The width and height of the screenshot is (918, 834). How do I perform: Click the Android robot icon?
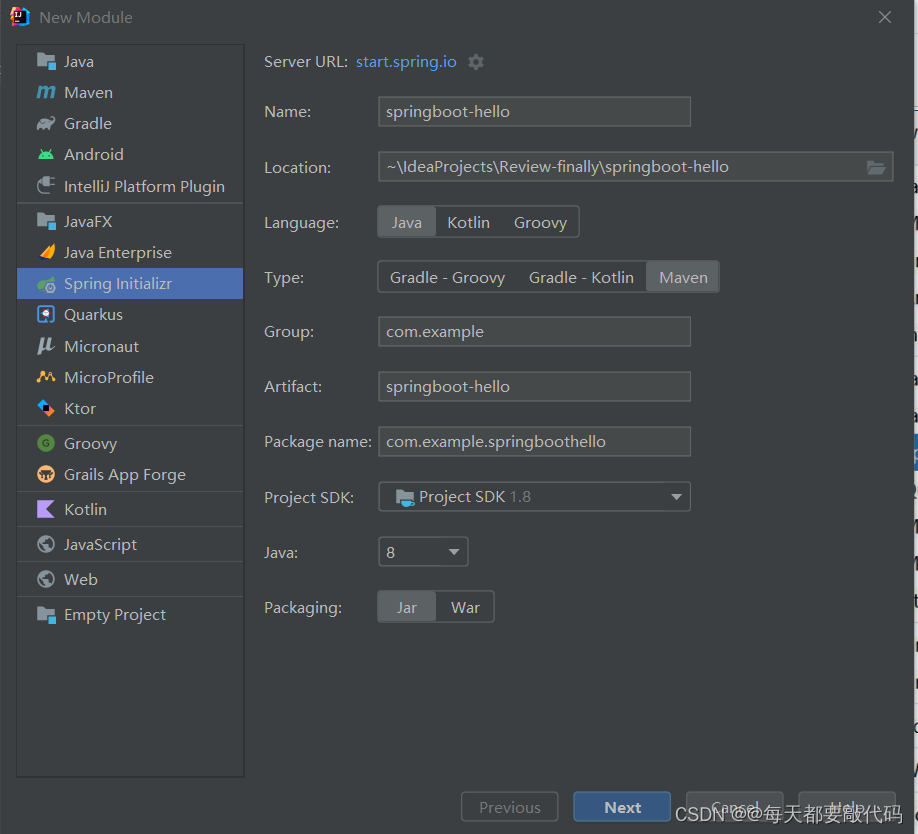(46, 155)
